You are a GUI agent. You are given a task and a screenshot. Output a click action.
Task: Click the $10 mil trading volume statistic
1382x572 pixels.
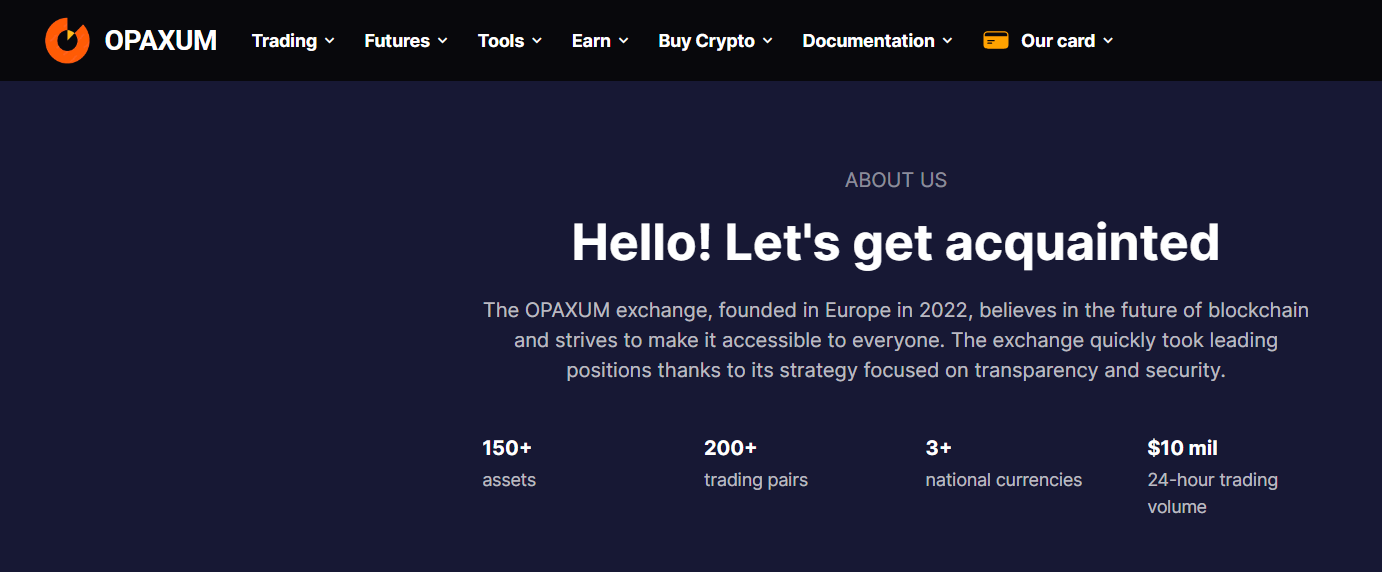tap(1213, 477)
